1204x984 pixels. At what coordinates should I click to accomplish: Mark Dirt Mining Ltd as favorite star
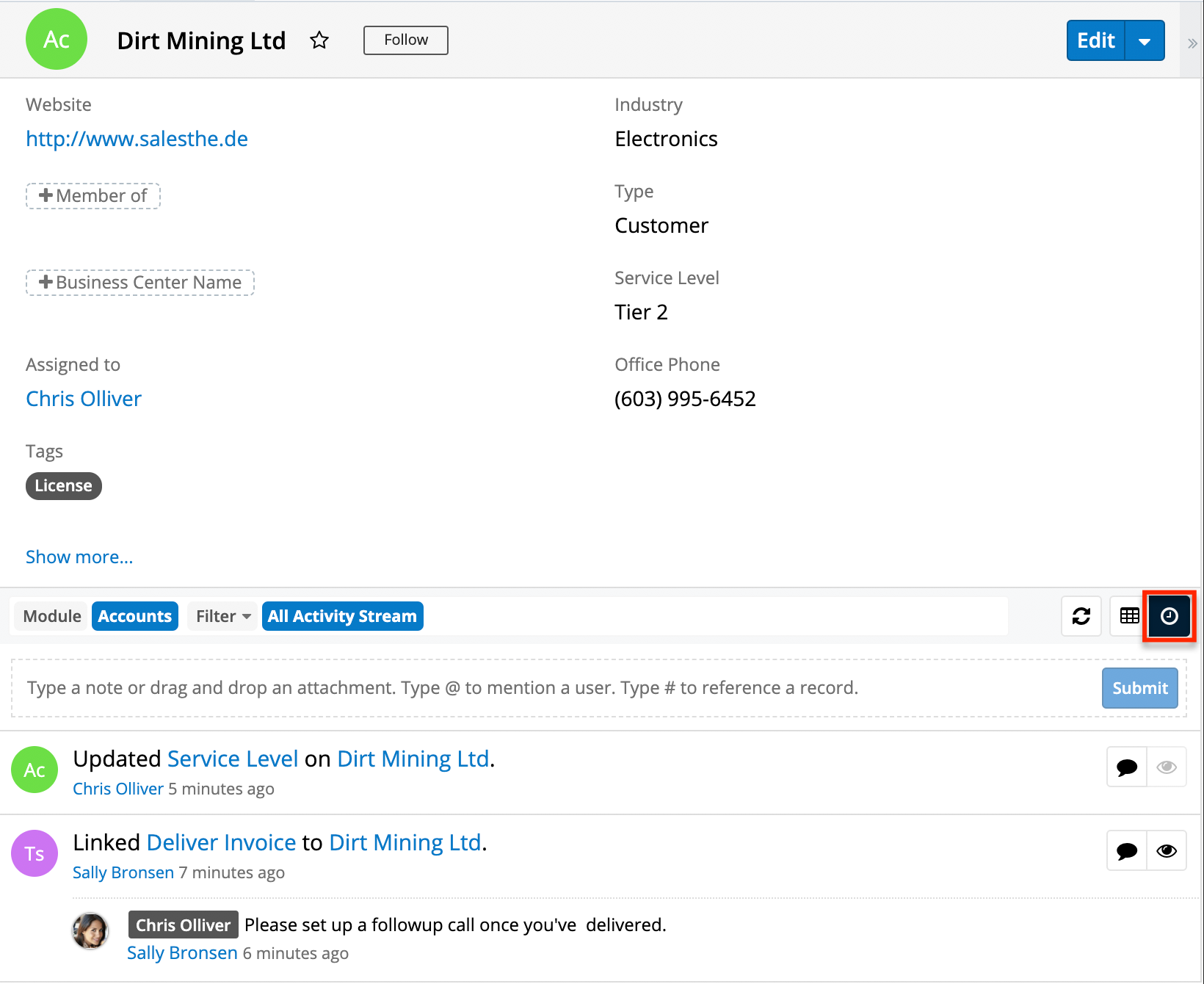pos(319,40)
